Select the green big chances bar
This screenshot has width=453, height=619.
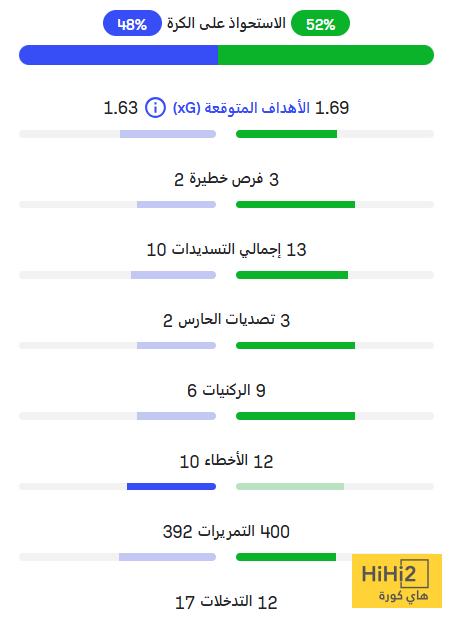coord(296,204)
